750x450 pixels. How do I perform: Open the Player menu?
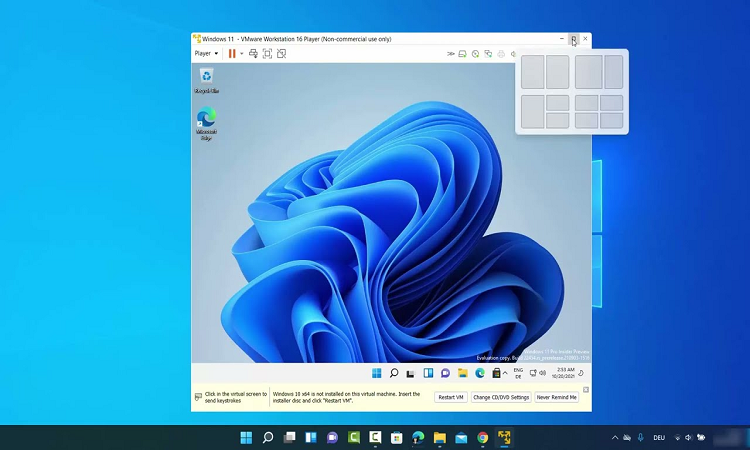tap(204, 53)
